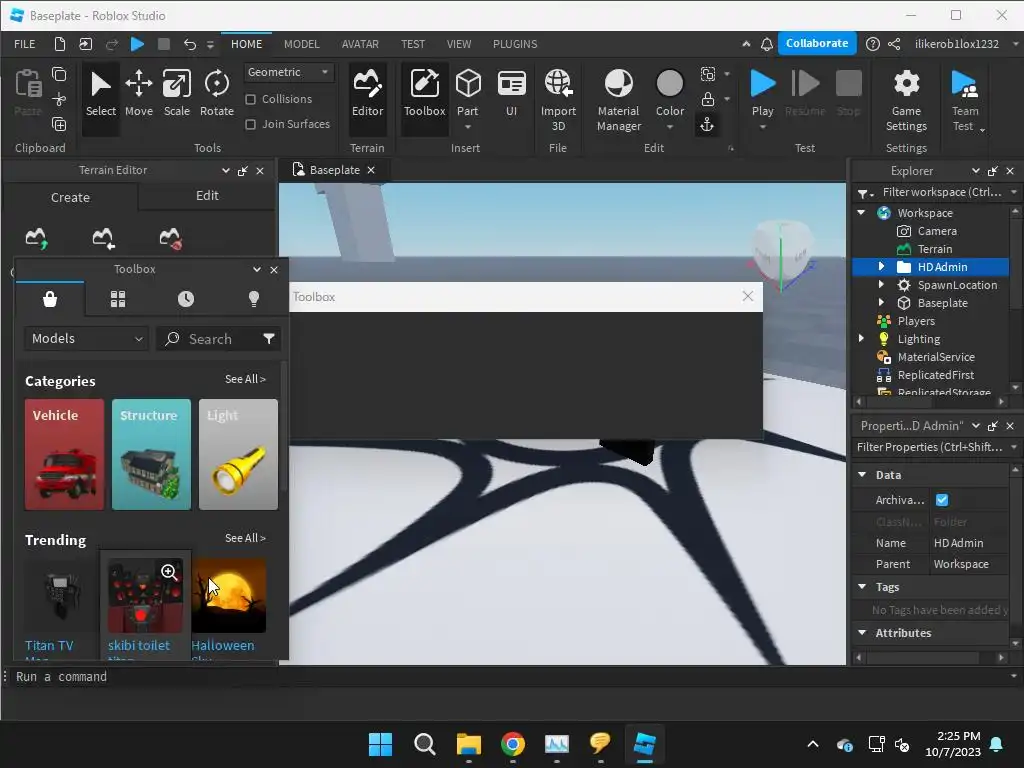
Task: Click the help question mark icon
Action: pos(872,44)
